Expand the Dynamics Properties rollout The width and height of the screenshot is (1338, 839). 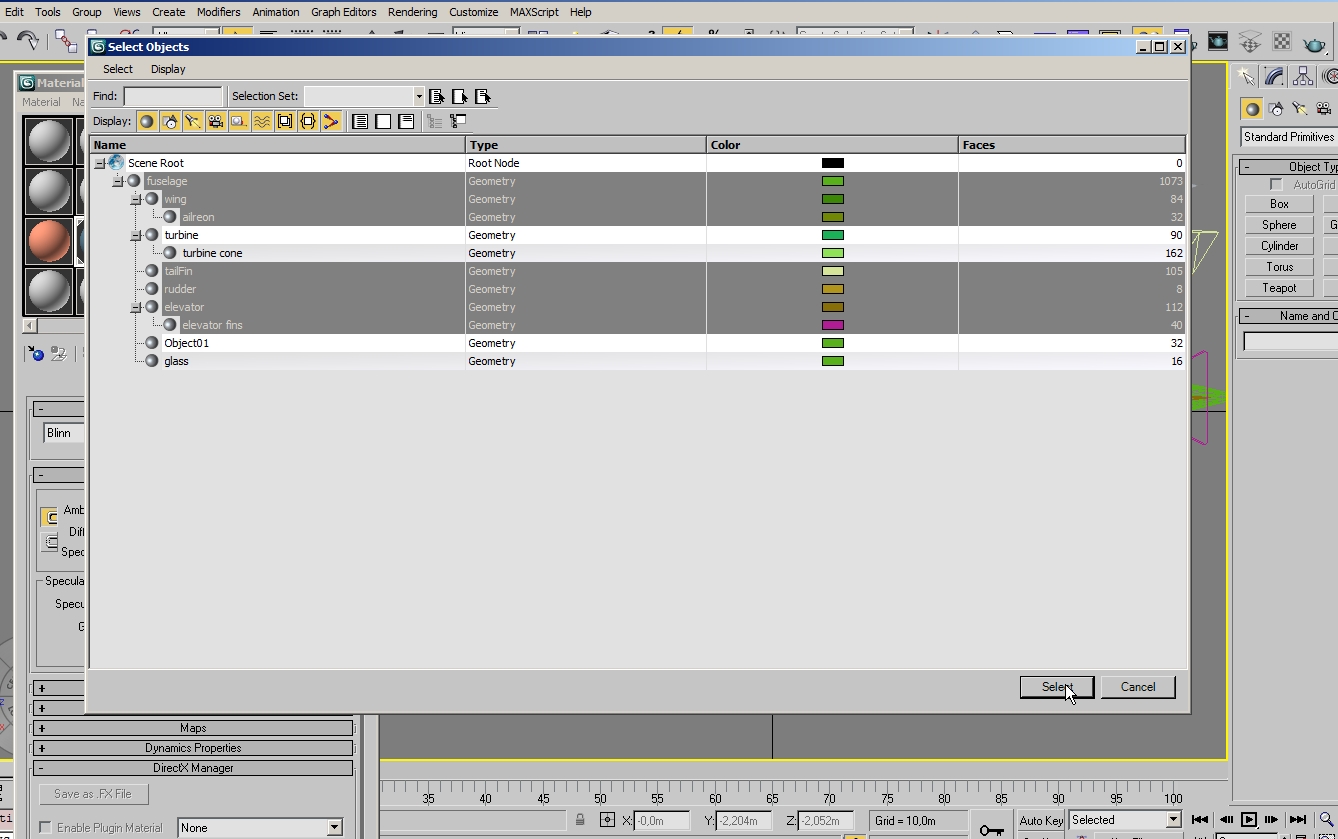tap(193, 748)
